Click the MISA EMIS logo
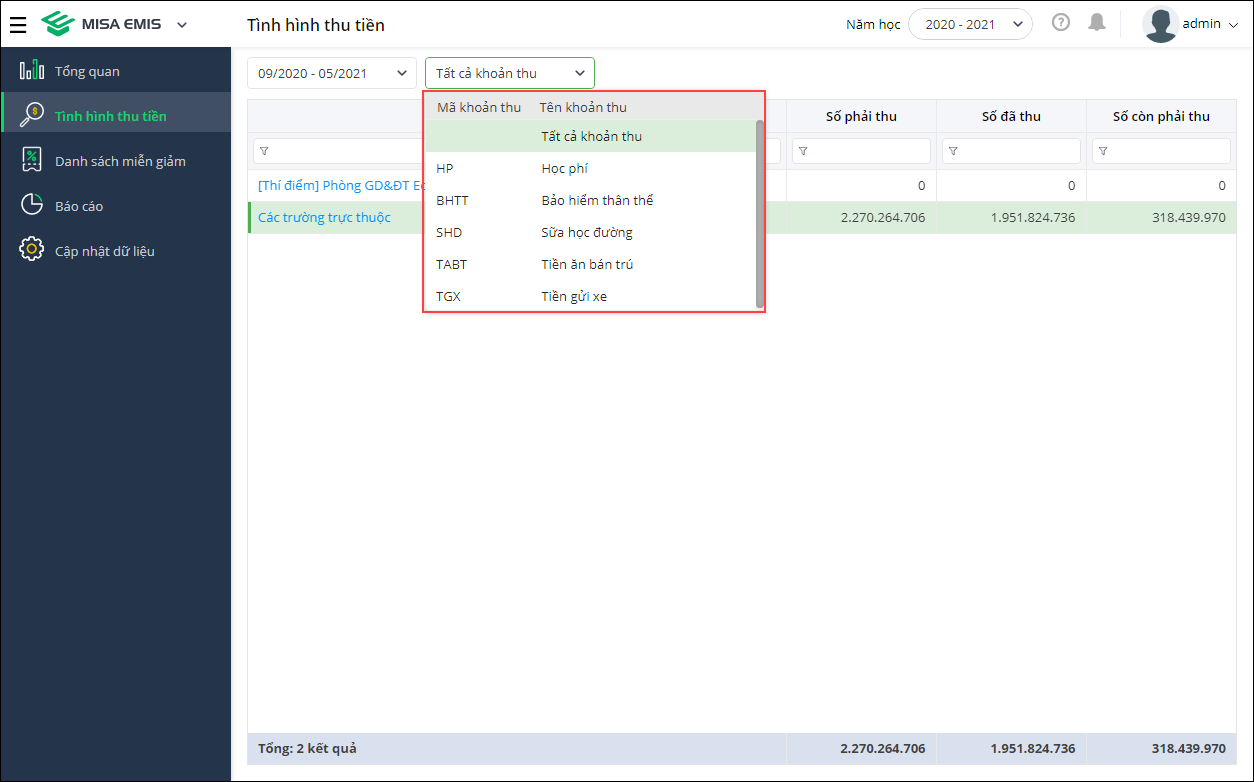Viewport: 1254px width, 782px height. [x=101, y=24]
